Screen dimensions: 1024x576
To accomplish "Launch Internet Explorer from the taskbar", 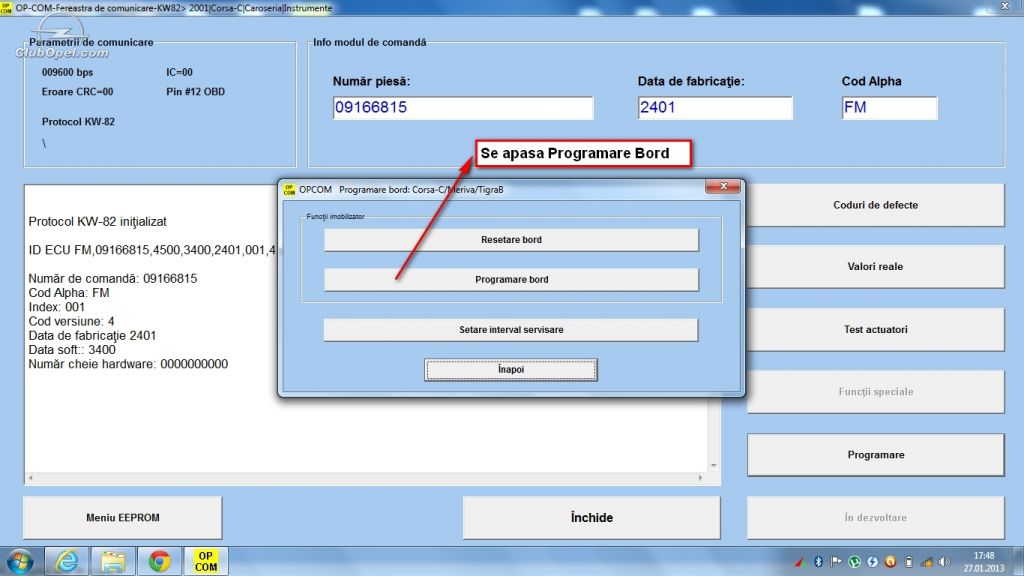I will point(67,562).
